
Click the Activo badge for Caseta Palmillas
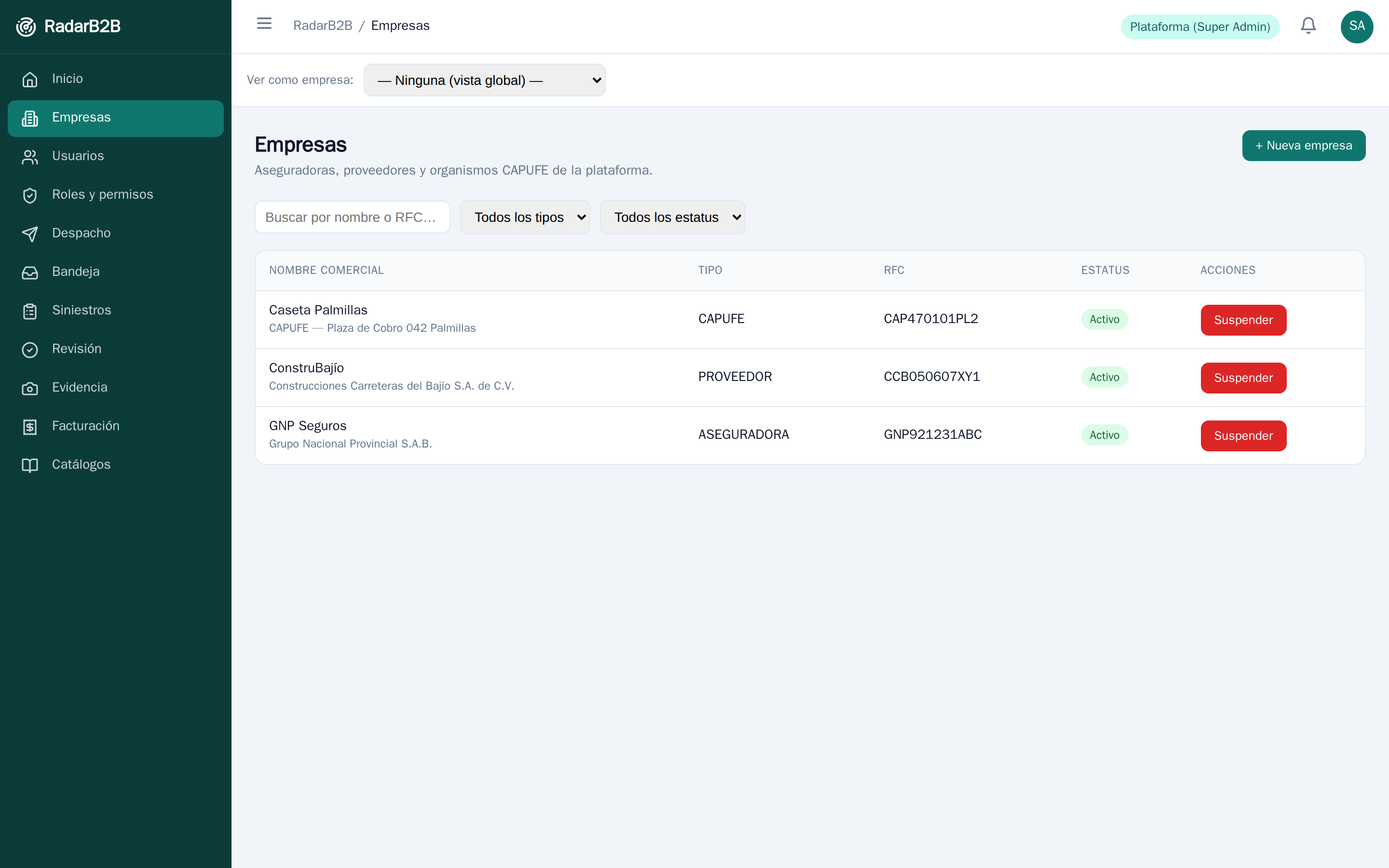(1104, 319)
